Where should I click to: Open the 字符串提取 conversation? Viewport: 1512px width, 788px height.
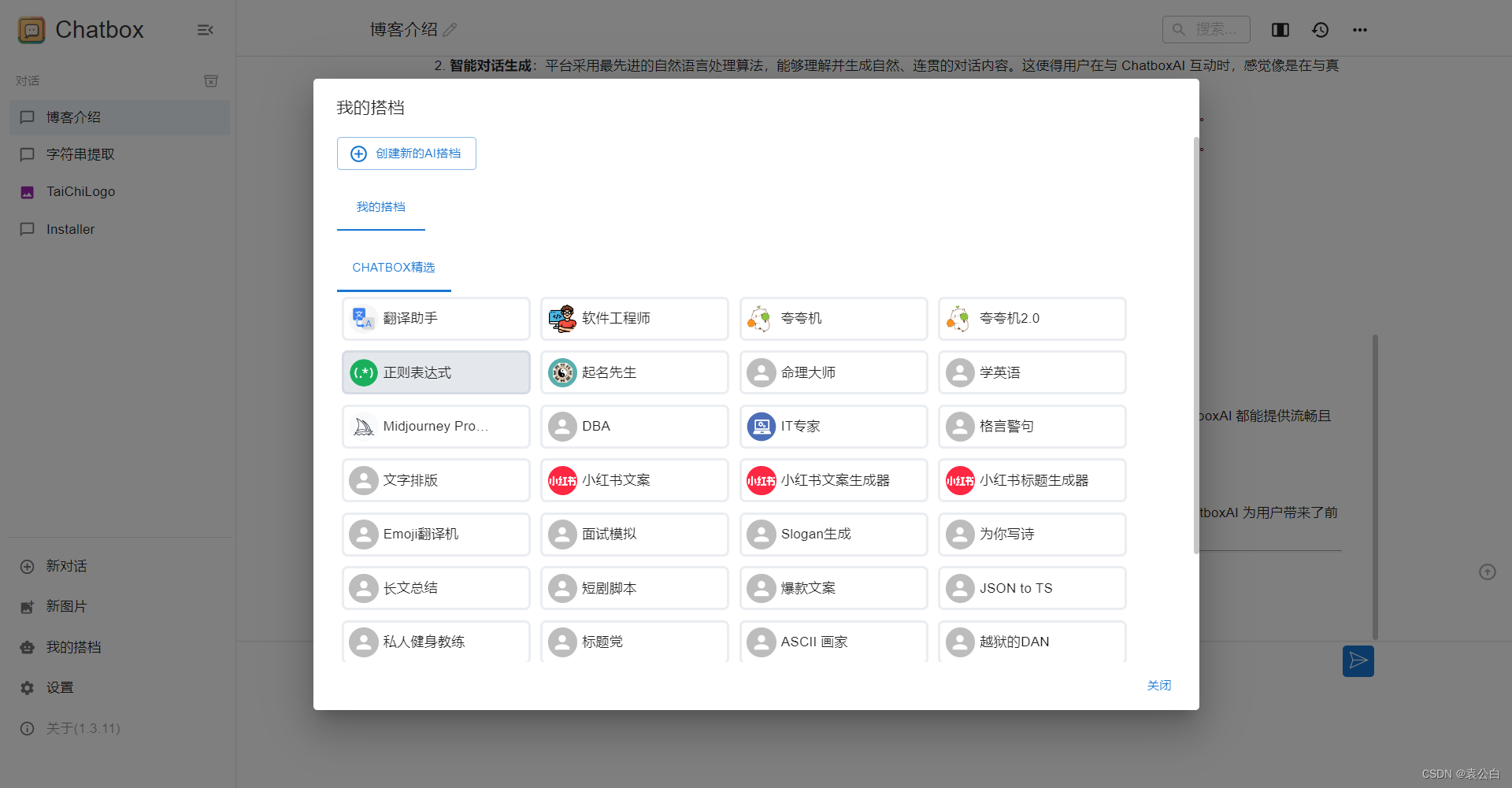click(120, 154)
